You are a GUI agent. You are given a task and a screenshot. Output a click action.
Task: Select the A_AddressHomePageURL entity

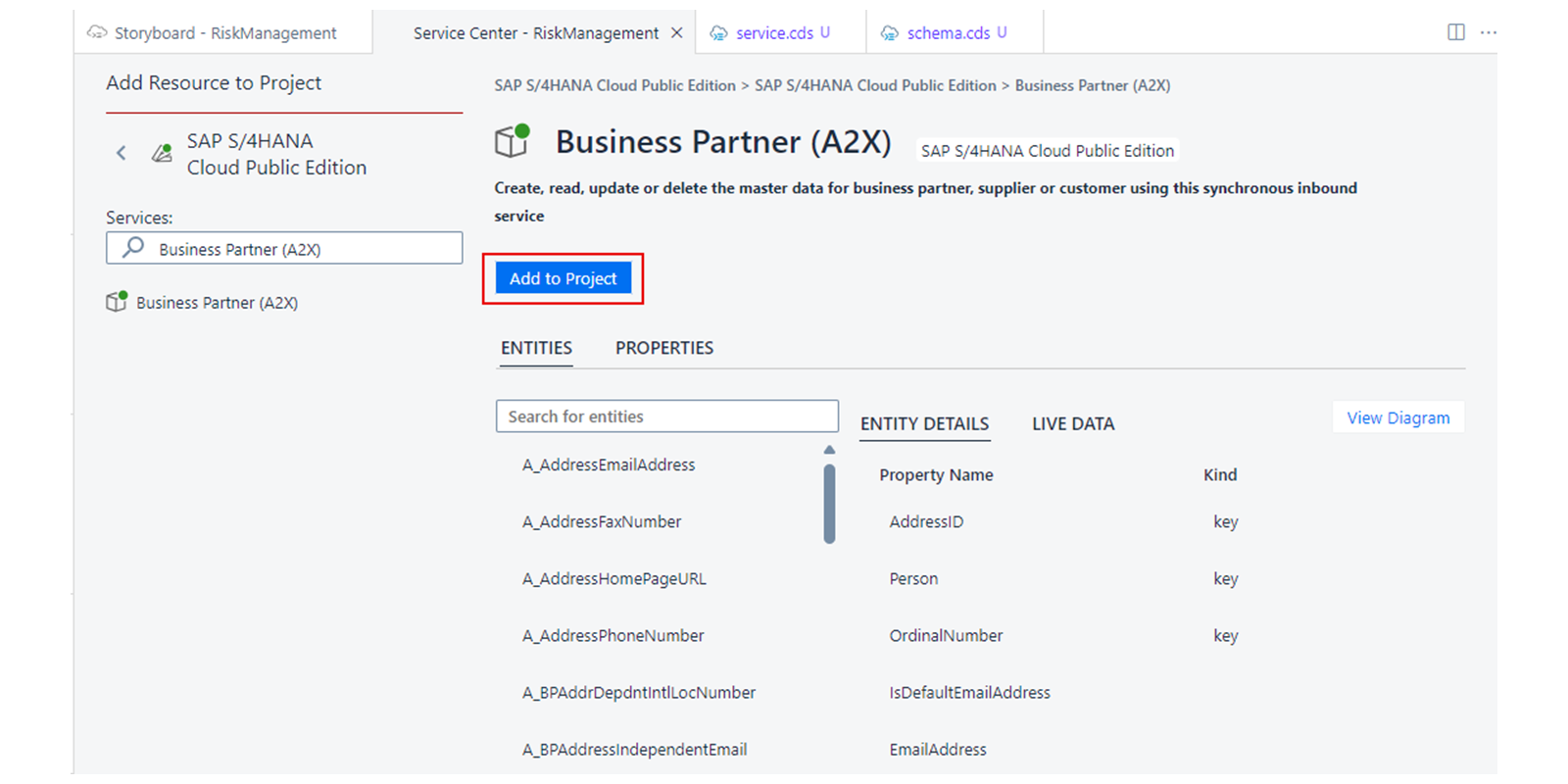pos(614,578)
